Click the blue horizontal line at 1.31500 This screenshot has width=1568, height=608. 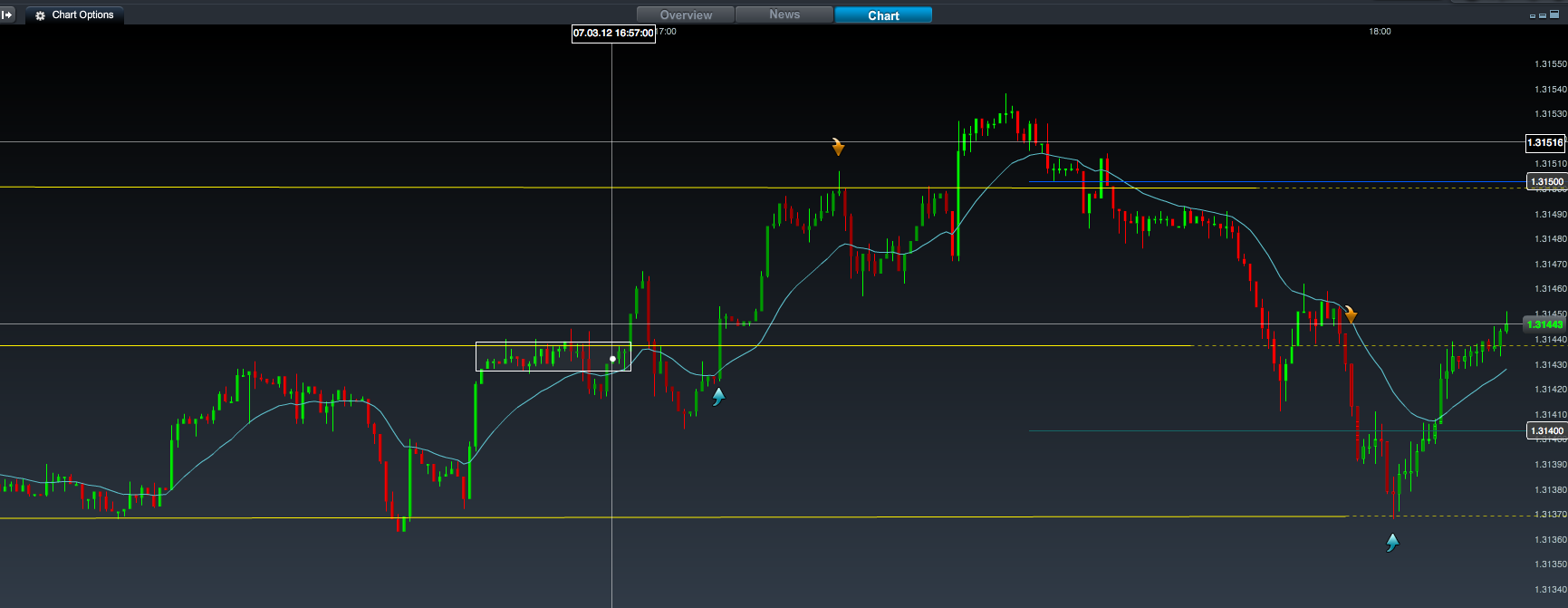[x=1141, y=182]
